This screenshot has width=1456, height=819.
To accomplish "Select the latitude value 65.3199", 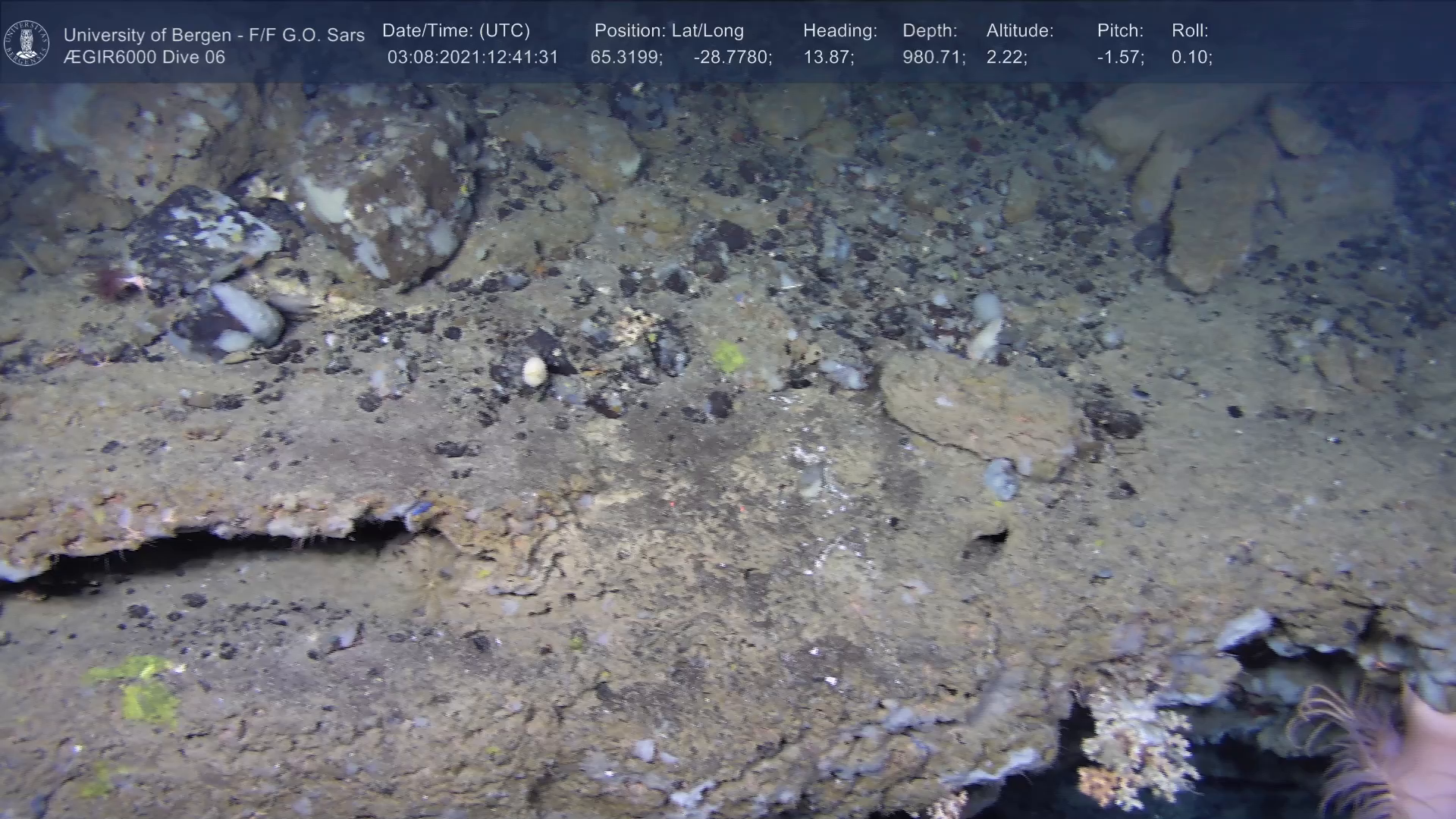I will (x=626, y=58).
